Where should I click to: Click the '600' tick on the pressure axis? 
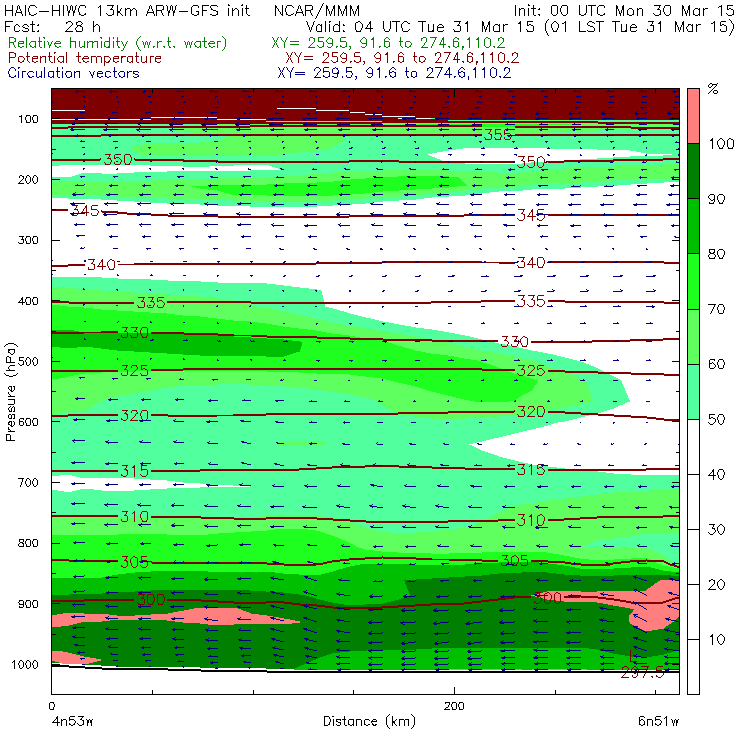28,422
